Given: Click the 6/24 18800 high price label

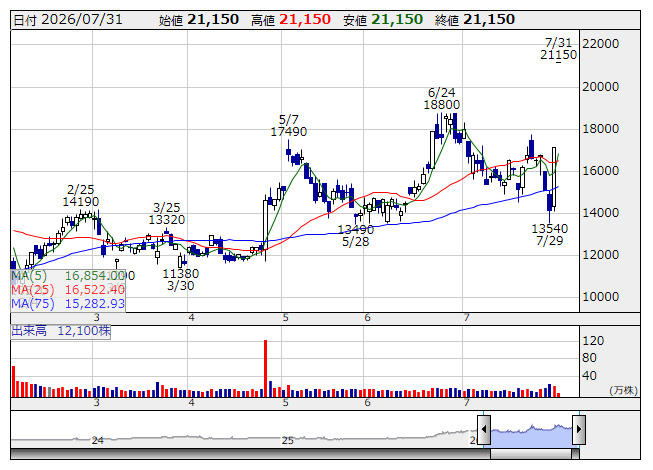Looking at the screenshot, I should point(442,99).
